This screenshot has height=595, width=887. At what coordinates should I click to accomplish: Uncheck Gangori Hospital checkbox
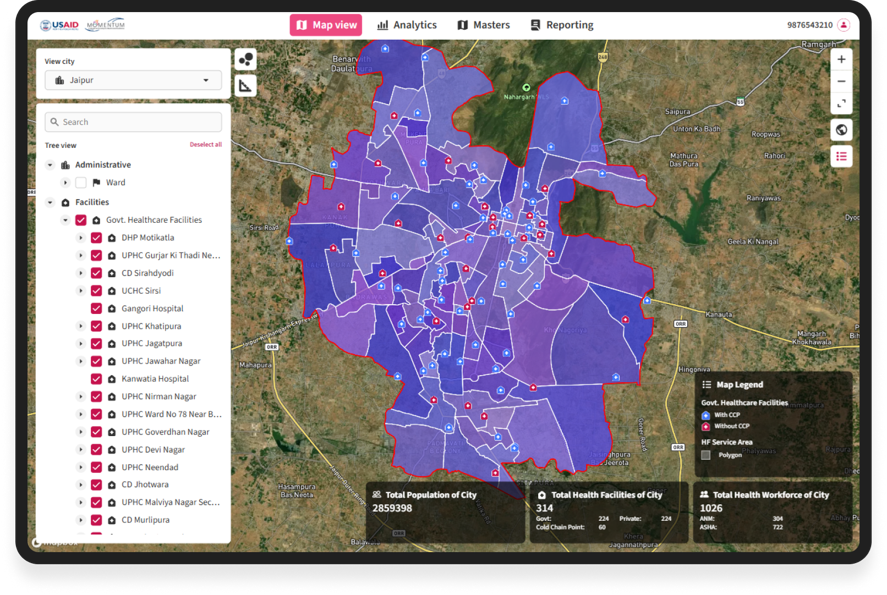coord(96,308)
